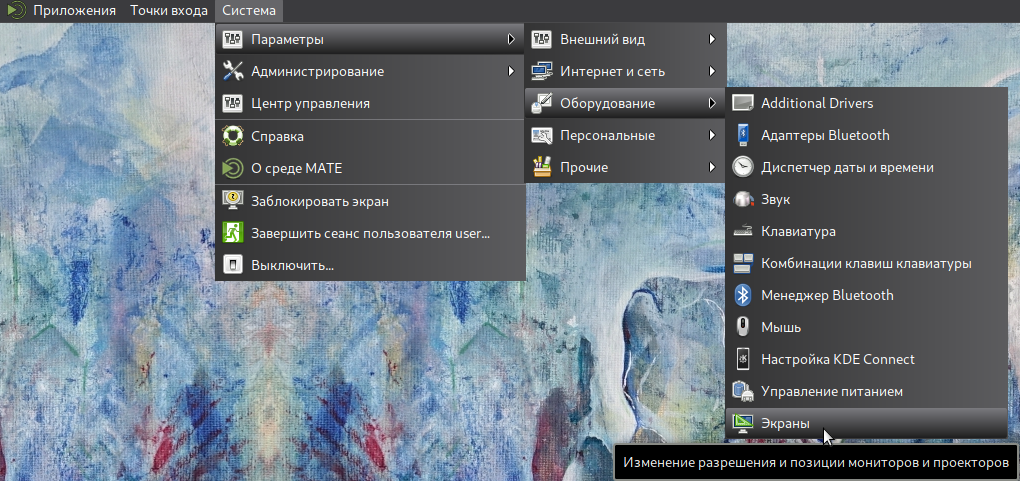Open the Внешний вид submenu
The image size is (1020, 481).
coord(625,40)
